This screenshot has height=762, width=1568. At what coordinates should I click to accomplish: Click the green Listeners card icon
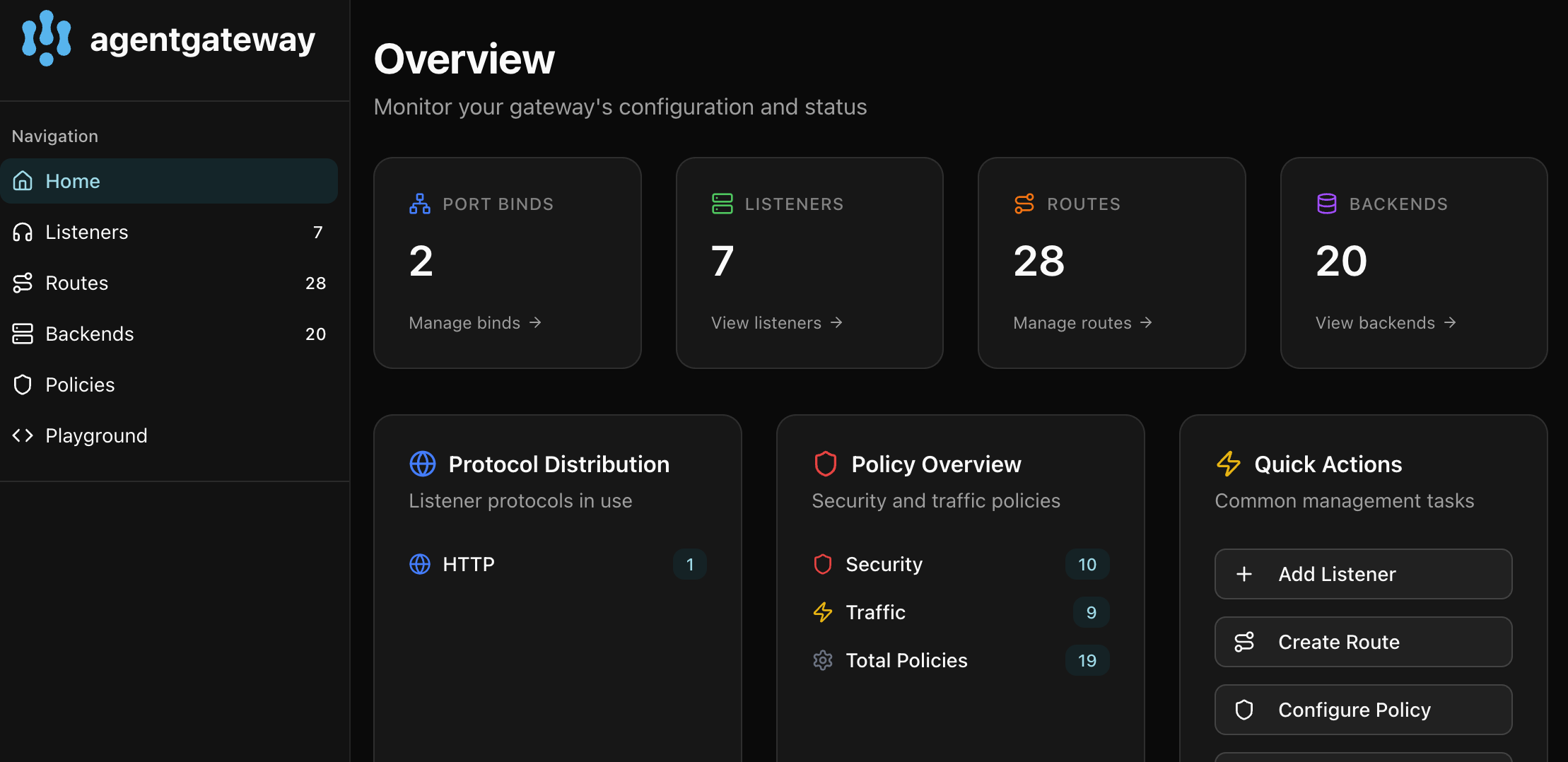pyautogui.click(x=722, y=204)
